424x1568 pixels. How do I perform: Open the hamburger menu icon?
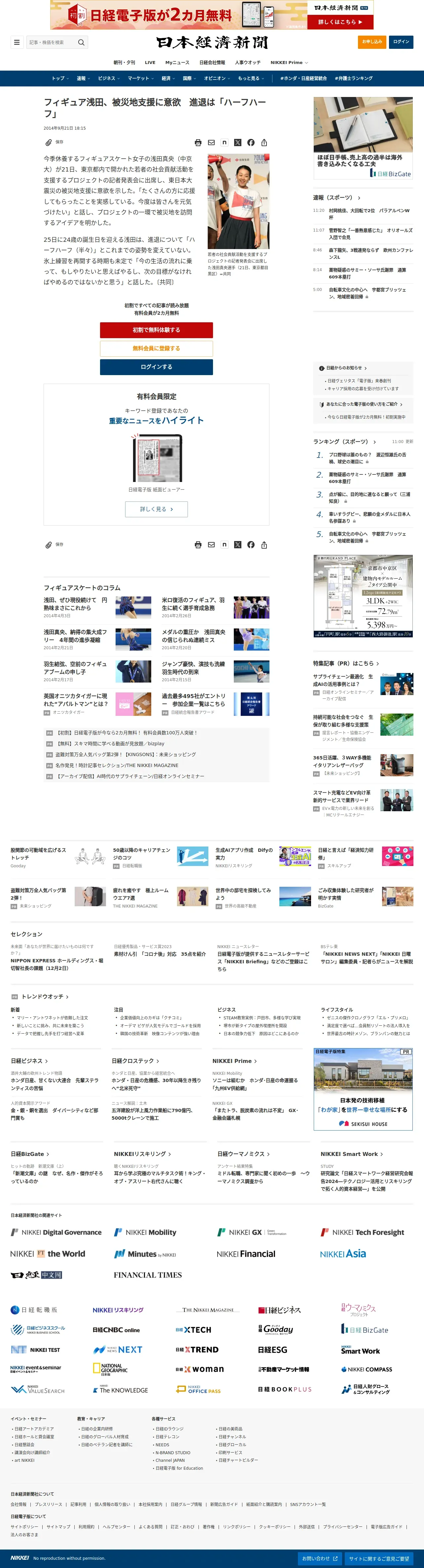[17, 42]
